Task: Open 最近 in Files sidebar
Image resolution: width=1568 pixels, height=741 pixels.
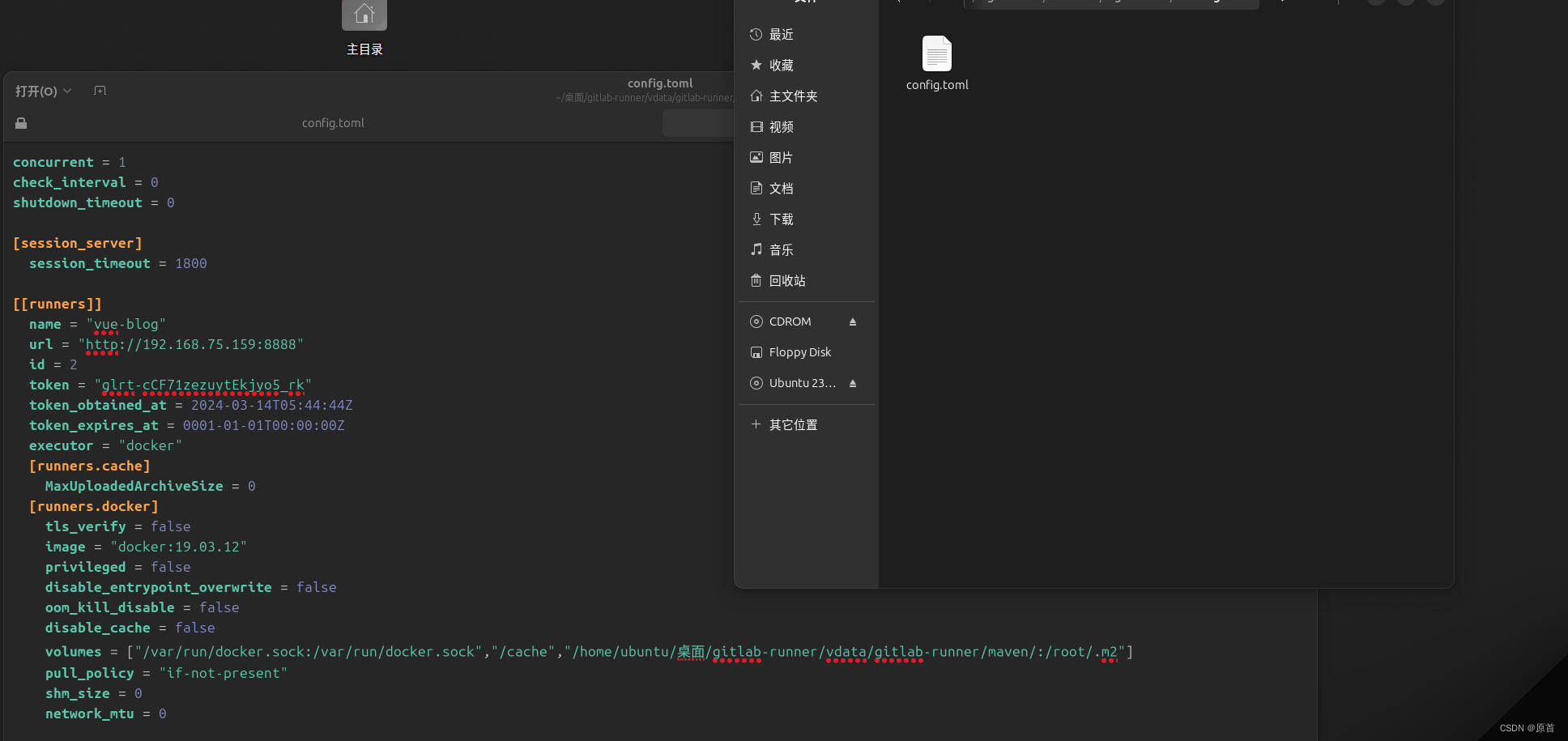Action: (807, 35)
